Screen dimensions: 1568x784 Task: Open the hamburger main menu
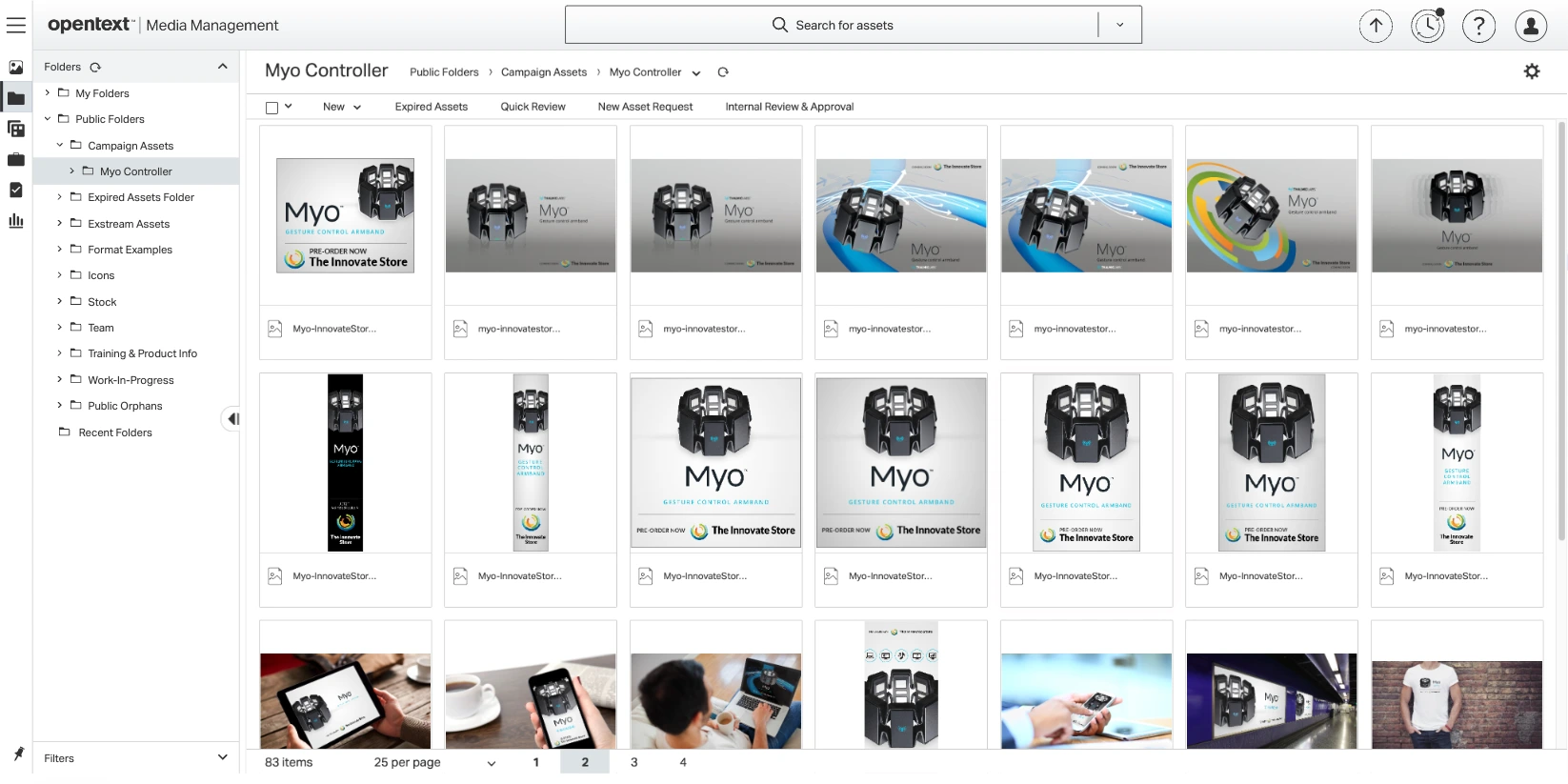coord(16,26)
